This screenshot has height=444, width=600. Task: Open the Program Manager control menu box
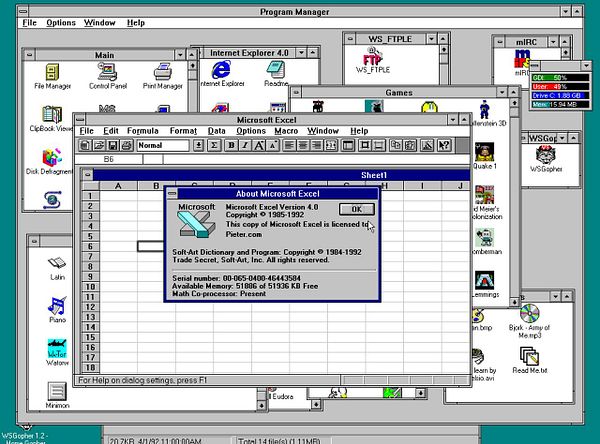click(x=23, y=12)
